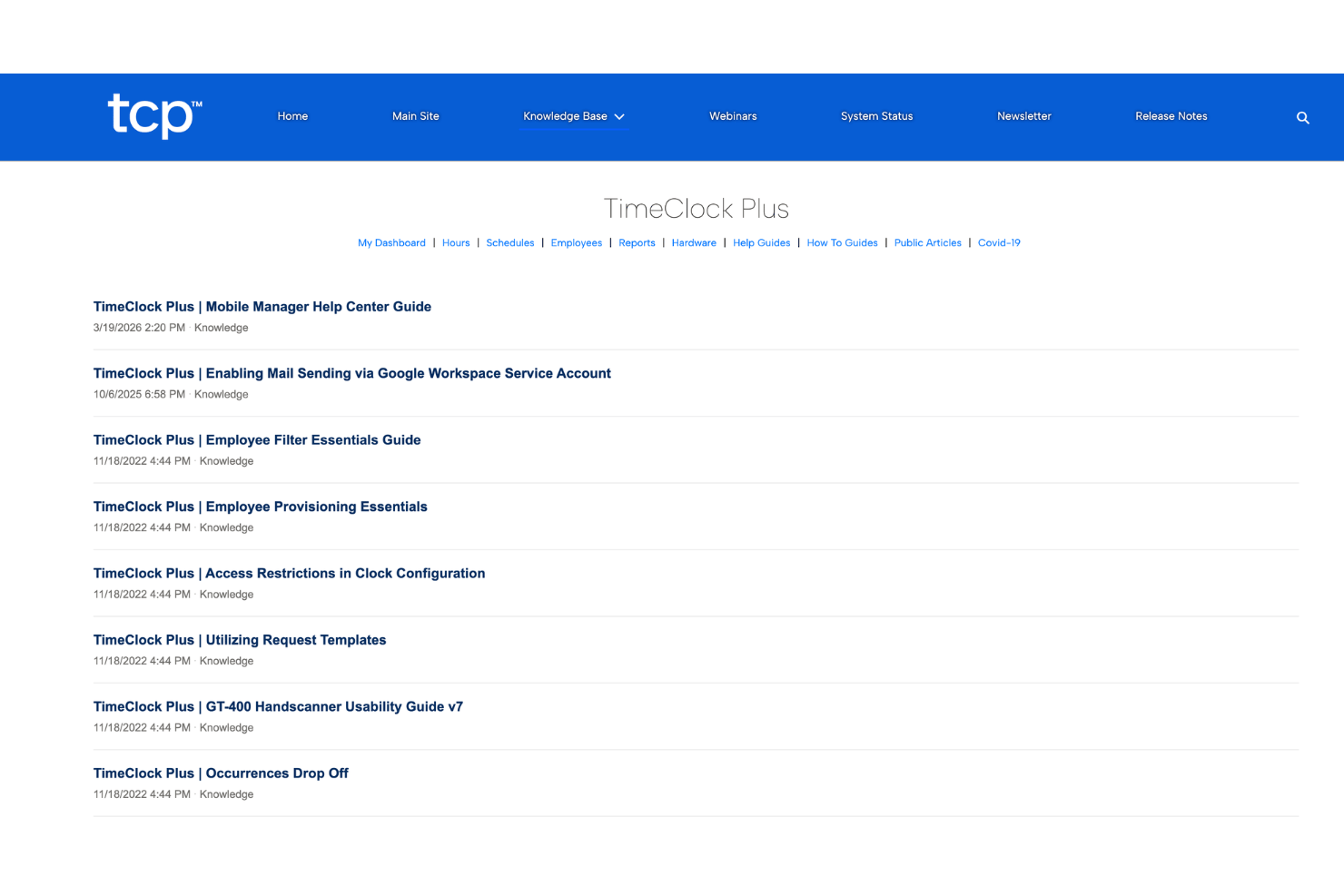Click date under Employee Provisioning Essentials
Screen dimensions: 1344x896
pos(142,527)
